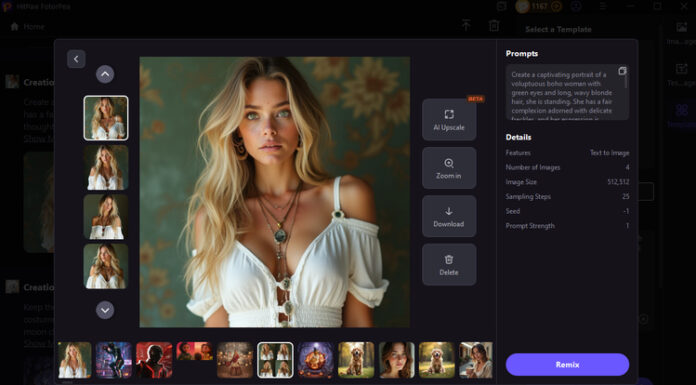Image resolution: width=696 pixels, height=385 pixels.
Task: Click the upload arrow icon in top bar
Action: click(x=466, y=25)
